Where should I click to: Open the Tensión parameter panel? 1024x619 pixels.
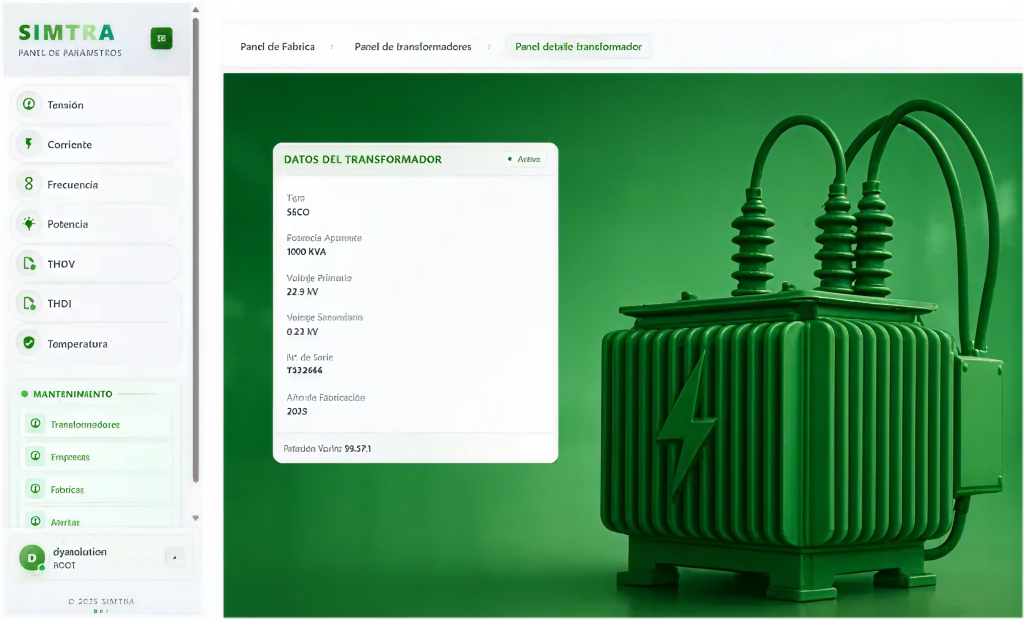click(x=95, y=104)
